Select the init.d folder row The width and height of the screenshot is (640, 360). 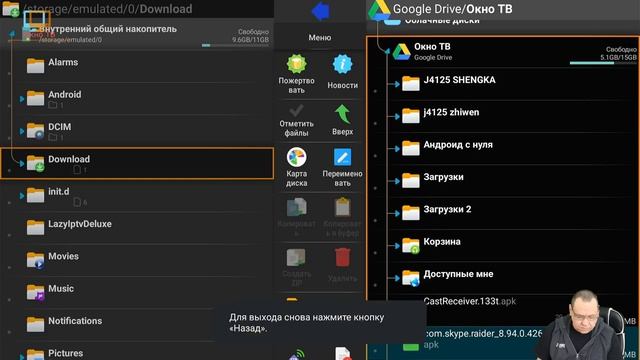(x=137, y=196)
